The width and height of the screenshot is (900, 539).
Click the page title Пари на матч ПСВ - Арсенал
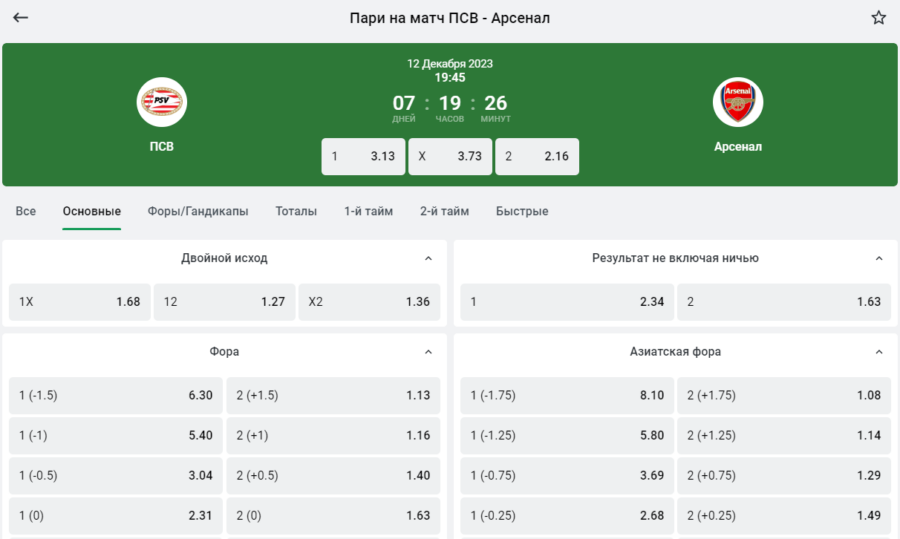pos(450,18)
